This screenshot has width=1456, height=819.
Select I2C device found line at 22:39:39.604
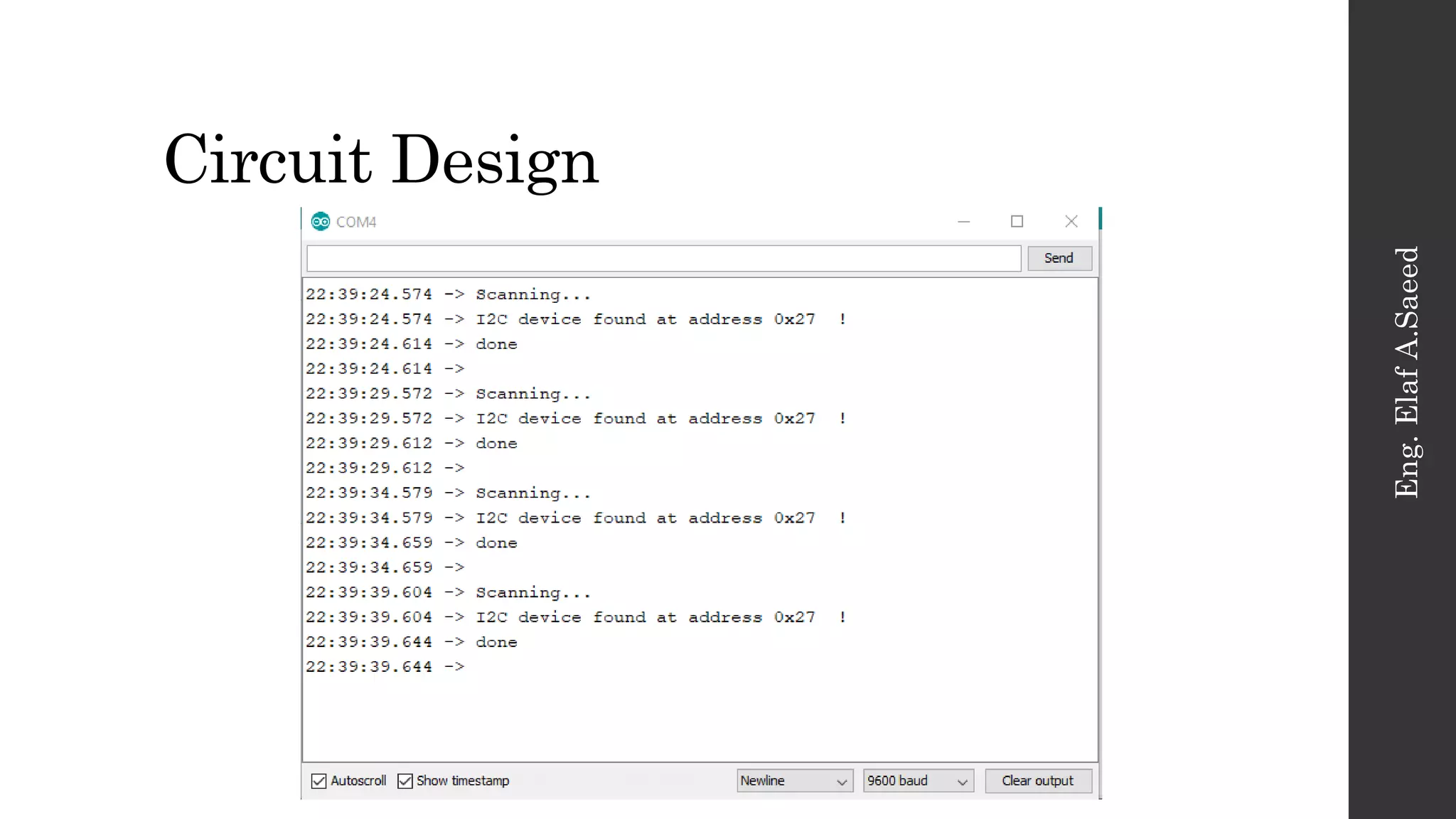576,618
